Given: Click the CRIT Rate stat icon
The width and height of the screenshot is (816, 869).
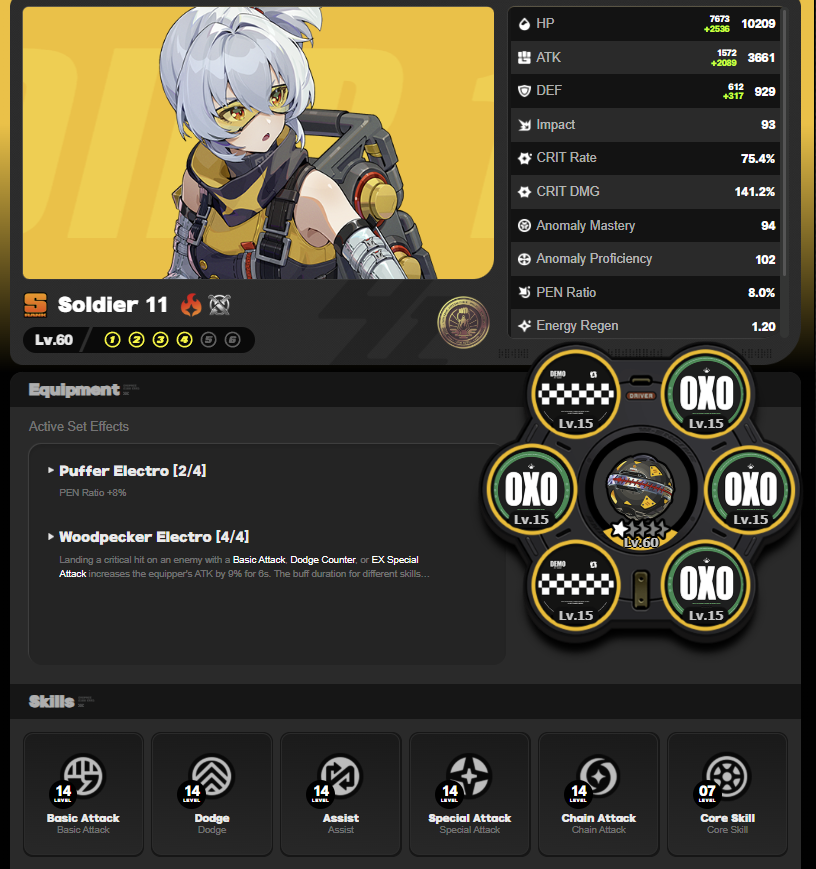Looking at the screenshot, I should [x=524, y=159].
